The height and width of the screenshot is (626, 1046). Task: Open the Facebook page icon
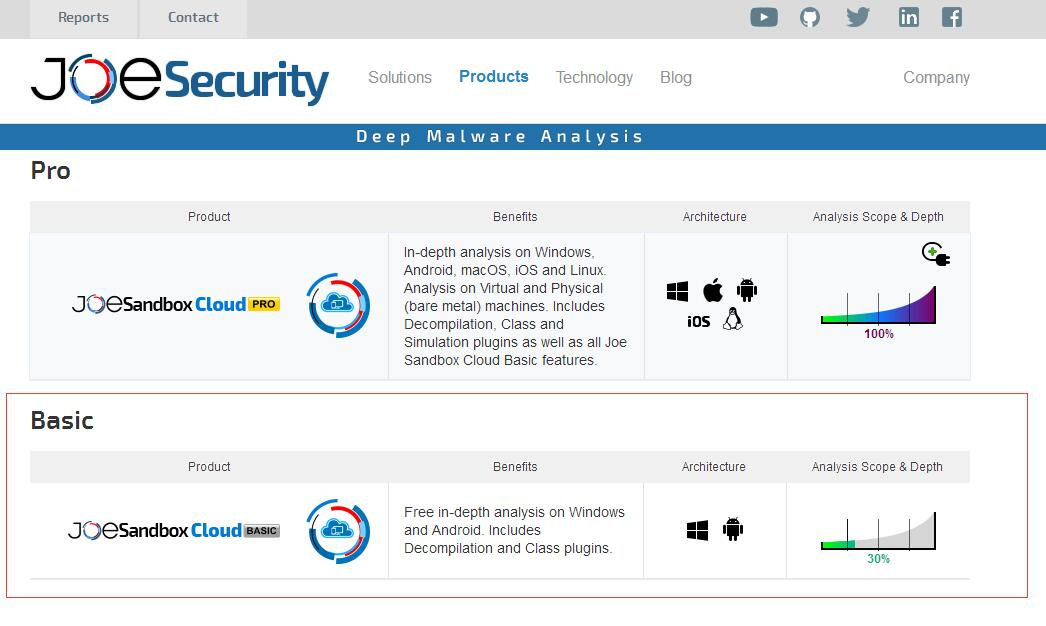tap(952, 17)
